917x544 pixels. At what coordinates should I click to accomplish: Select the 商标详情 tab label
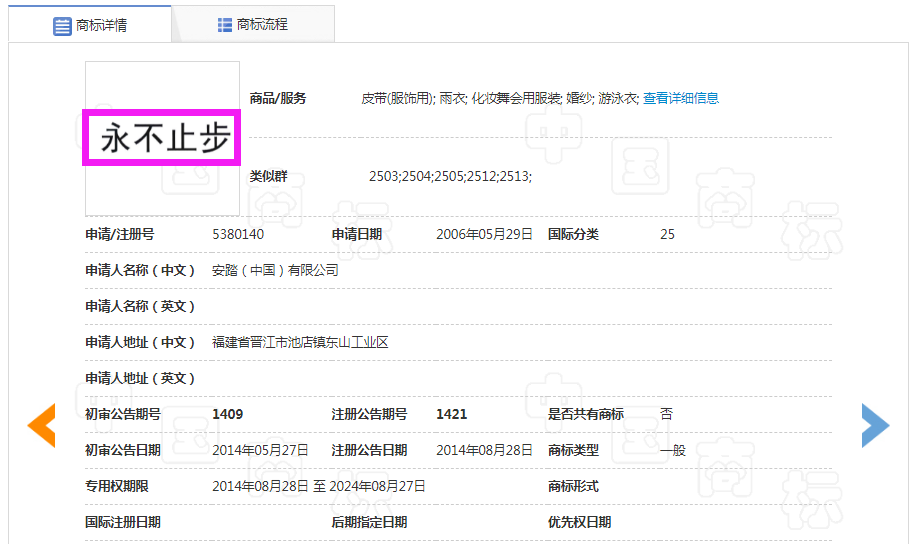101,26
